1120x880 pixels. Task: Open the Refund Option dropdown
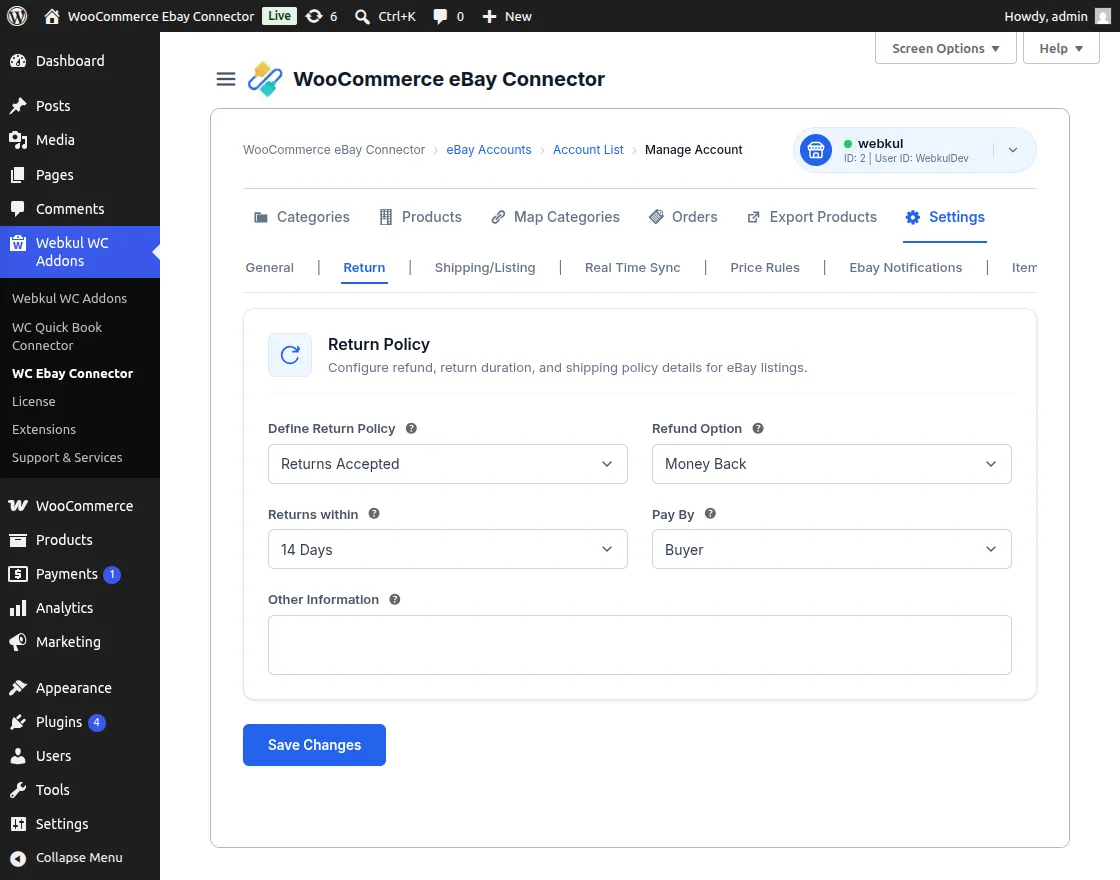click(831, 464)
